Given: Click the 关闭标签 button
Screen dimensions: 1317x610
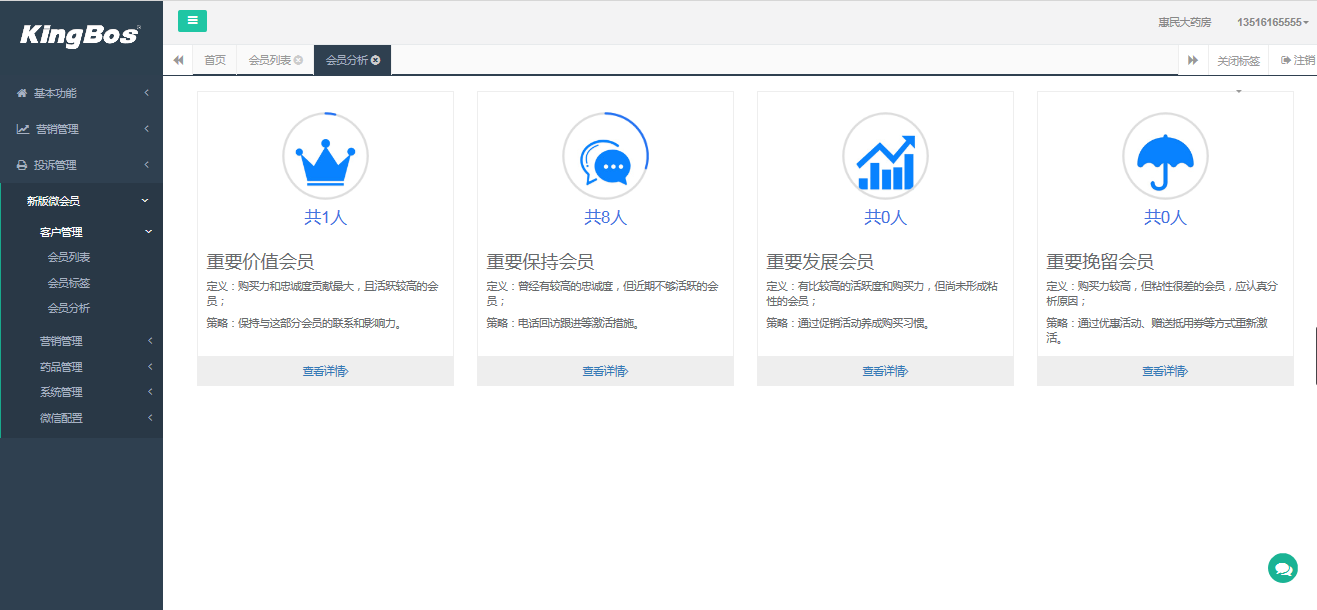Looking at the screenshot, I should click(1240, 59).
